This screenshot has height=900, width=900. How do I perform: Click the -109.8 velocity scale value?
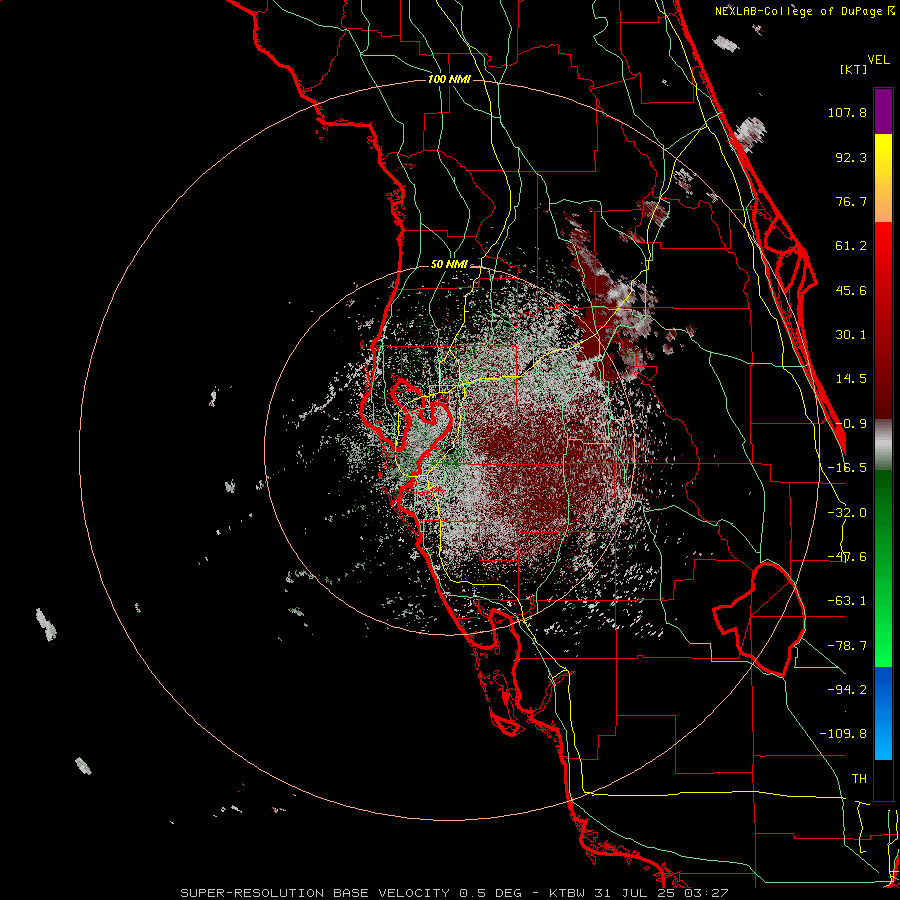[x=843, y=734]
